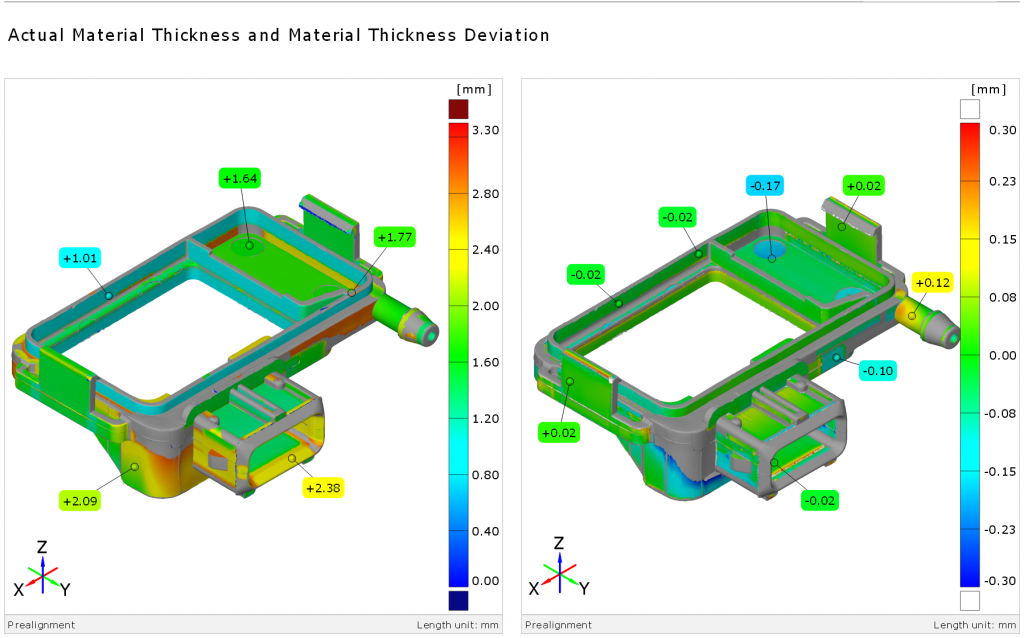Viewport: 1024px width, 638px height.
Task: Click the deviation legend color bar
Action: coord(970,355)
